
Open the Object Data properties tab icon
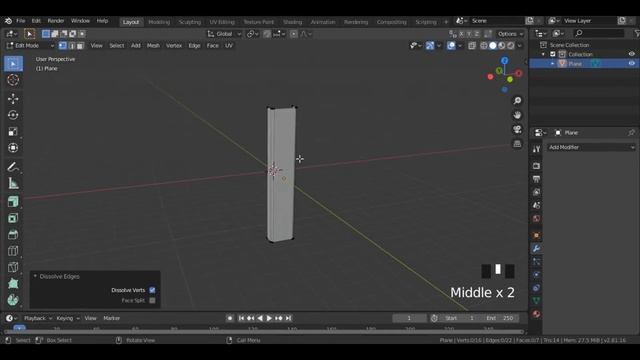click(x=536, y=300)
